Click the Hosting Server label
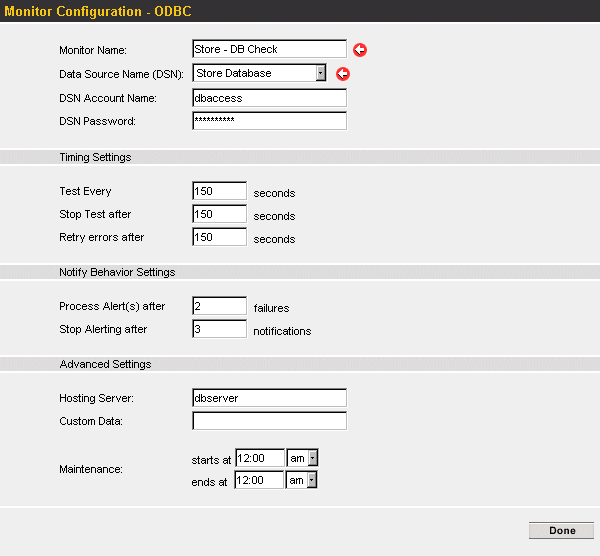 (x=96, y=398)
